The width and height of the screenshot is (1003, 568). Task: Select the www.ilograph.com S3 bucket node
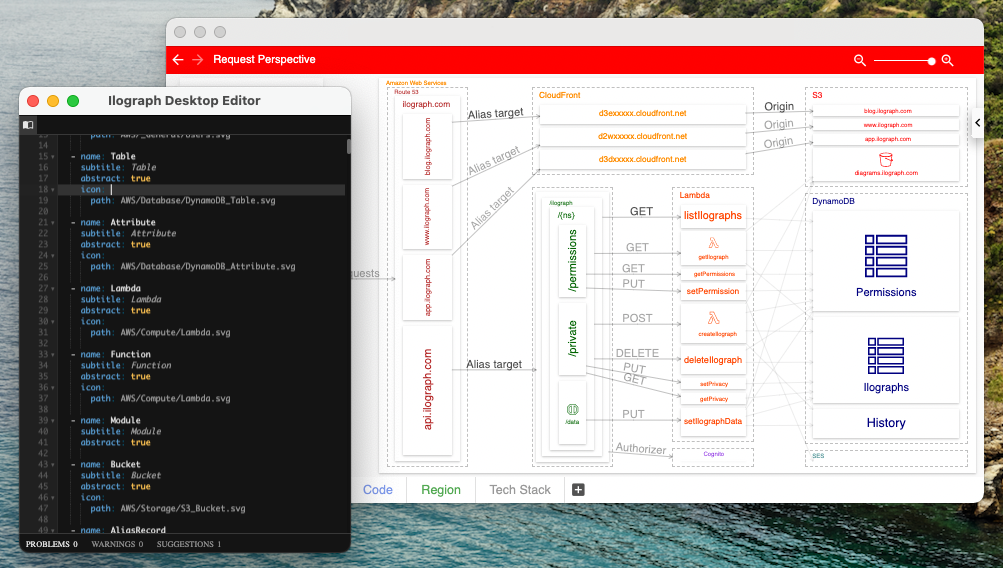[886, 125]
